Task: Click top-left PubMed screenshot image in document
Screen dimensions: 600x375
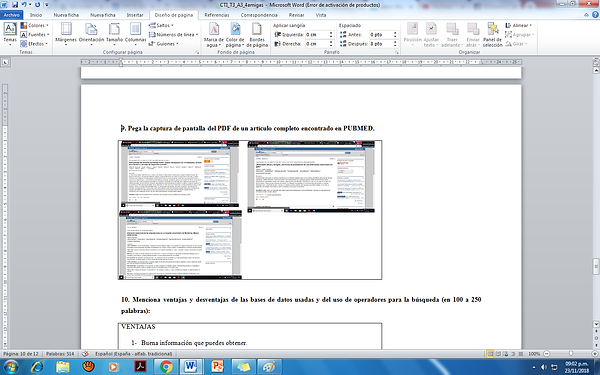Action: coord(180,174)
